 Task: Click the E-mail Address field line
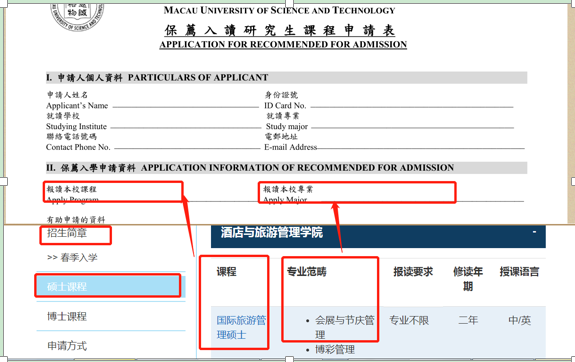point(421,148)
